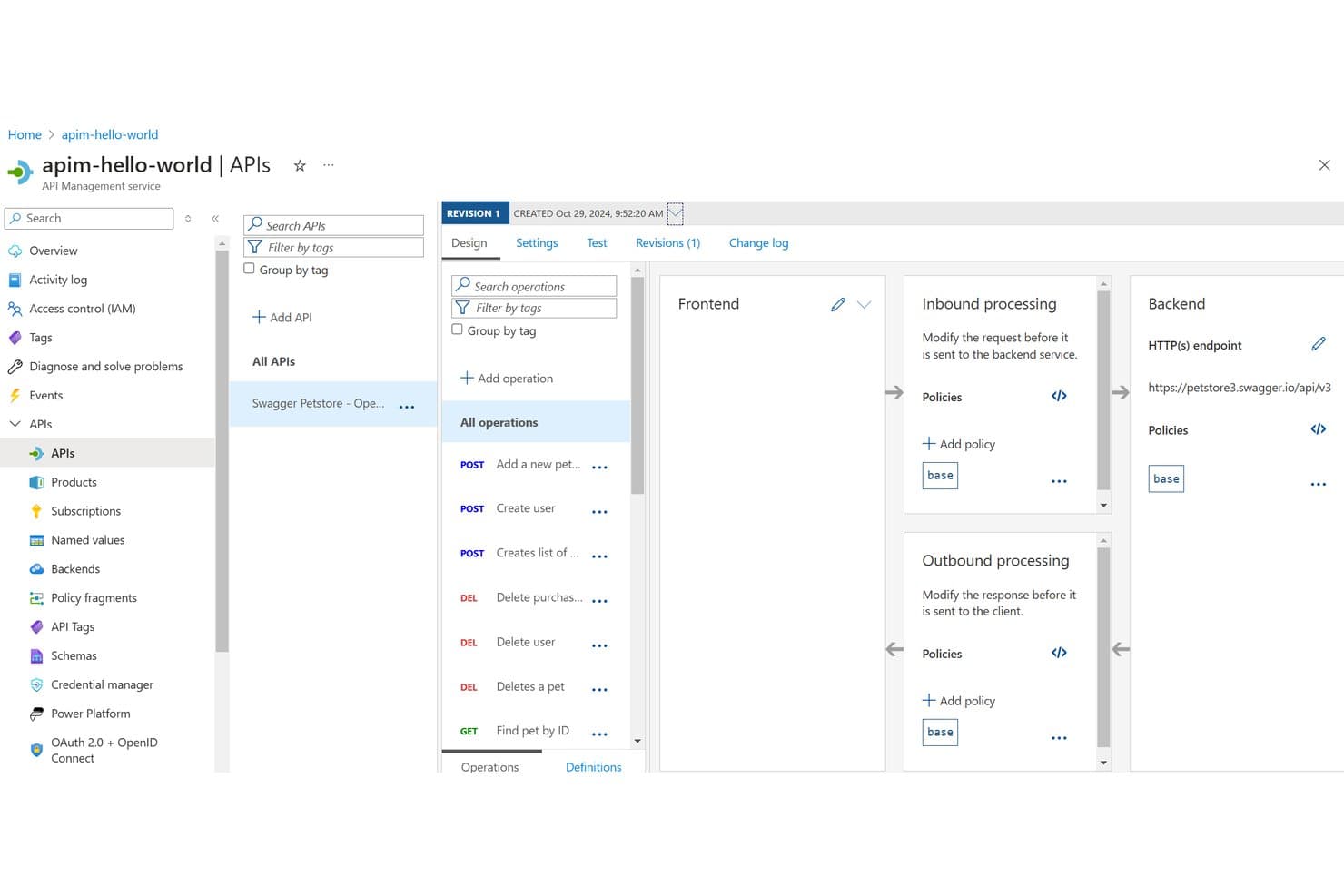Open the Change log tab
Viewport: 1344px width, 896px height.
click(x=758, y=243)
